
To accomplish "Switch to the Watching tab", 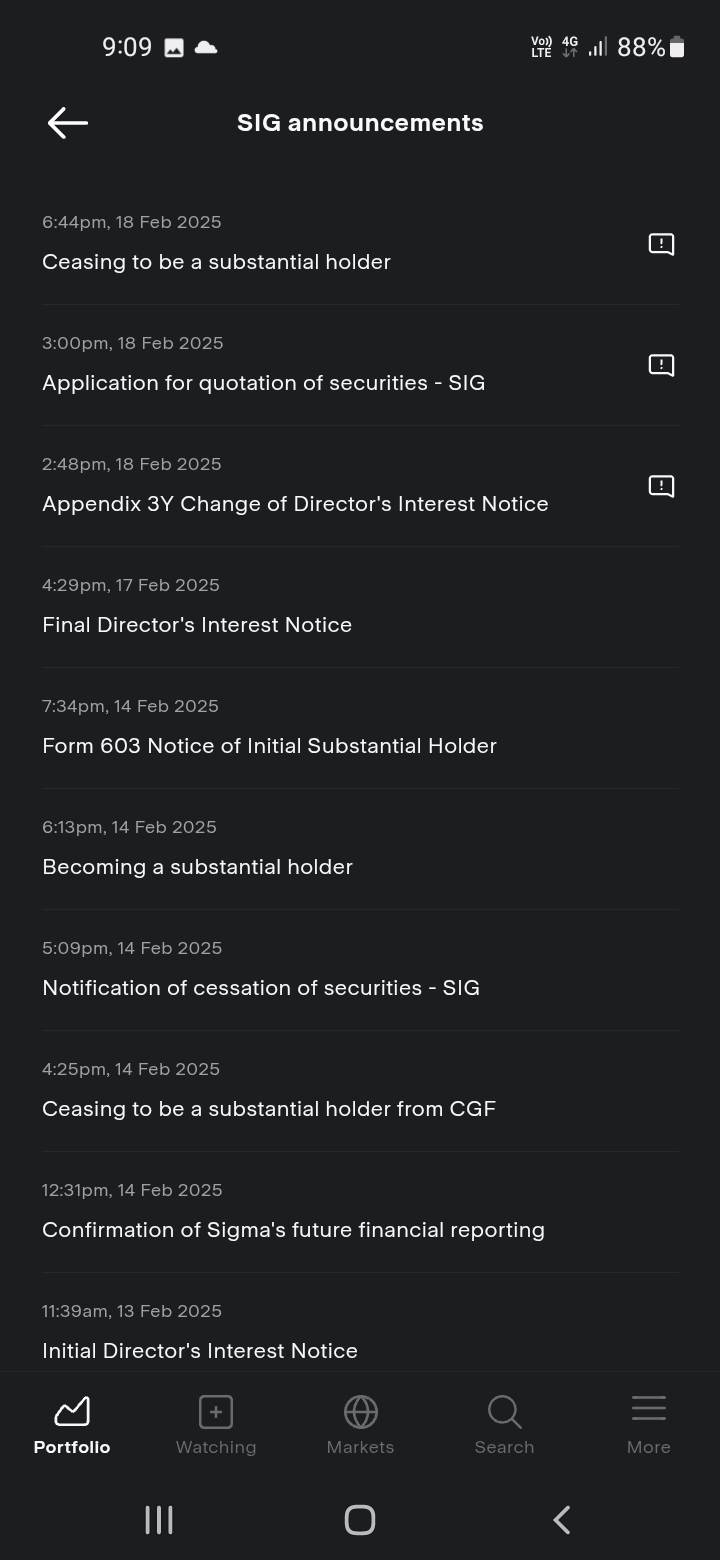I will (x=216, y=1425).
